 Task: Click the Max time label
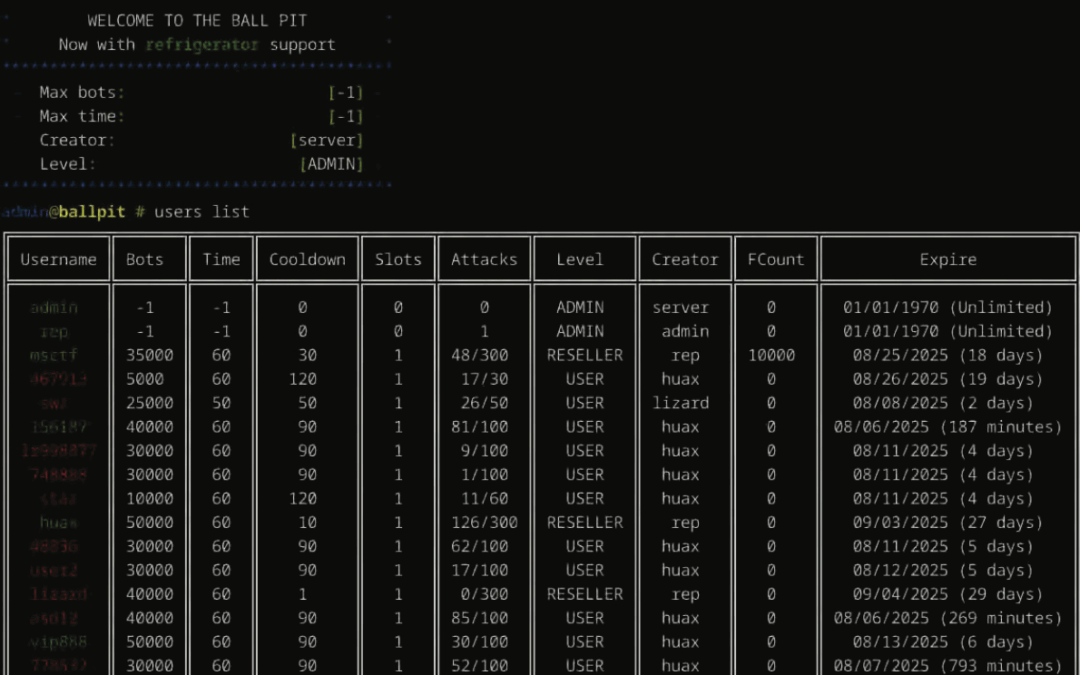coord(82,116)
